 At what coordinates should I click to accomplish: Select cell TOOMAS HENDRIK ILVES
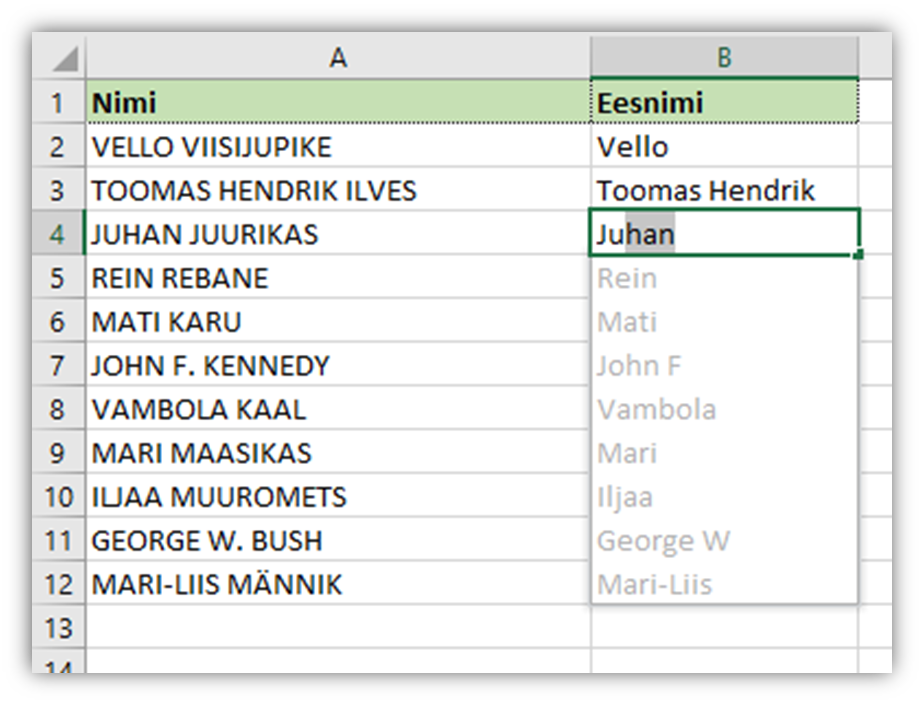pyautogui.click(x=338, y=190)
